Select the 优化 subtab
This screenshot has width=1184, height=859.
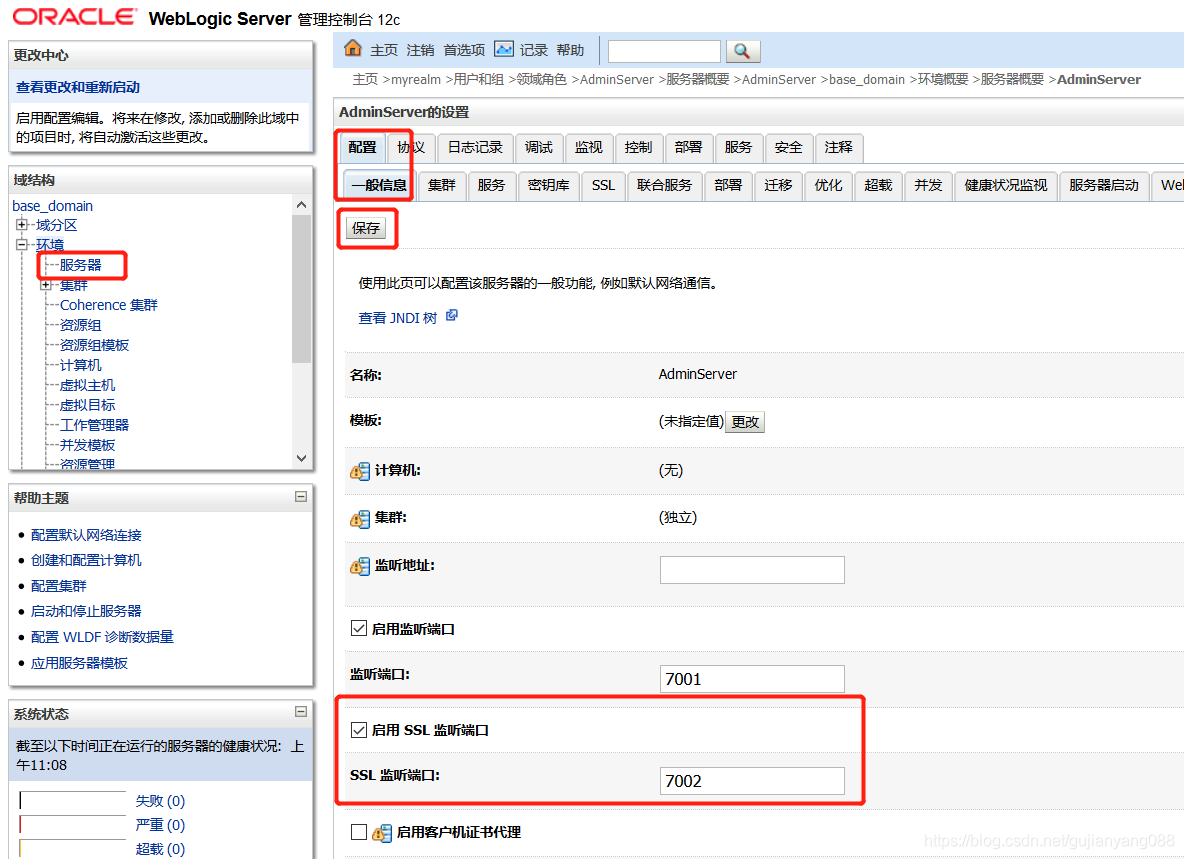coord(828,186)
